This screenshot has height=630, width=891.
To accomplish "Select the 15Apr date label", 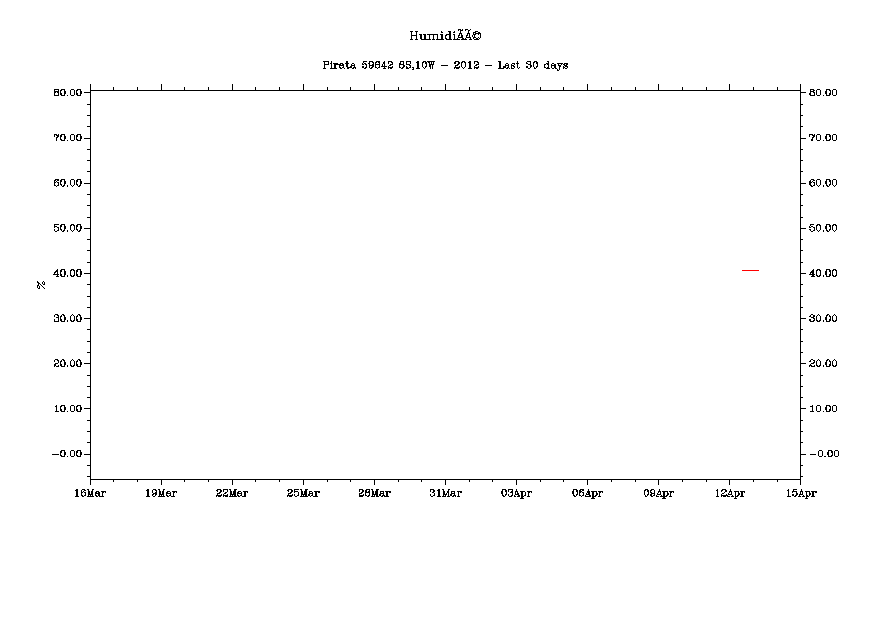I will pos(800,493).
